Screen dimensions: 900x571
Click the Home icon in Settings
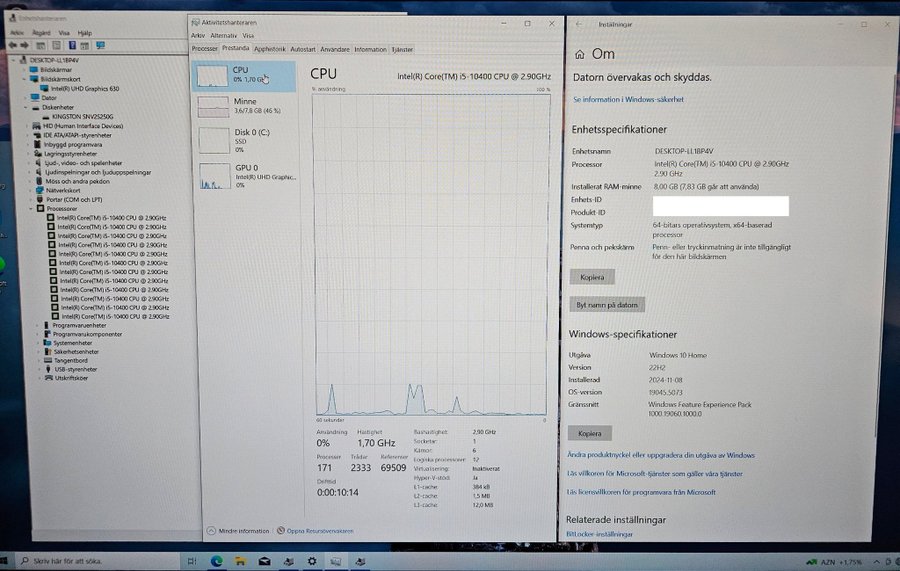(580, 54)
